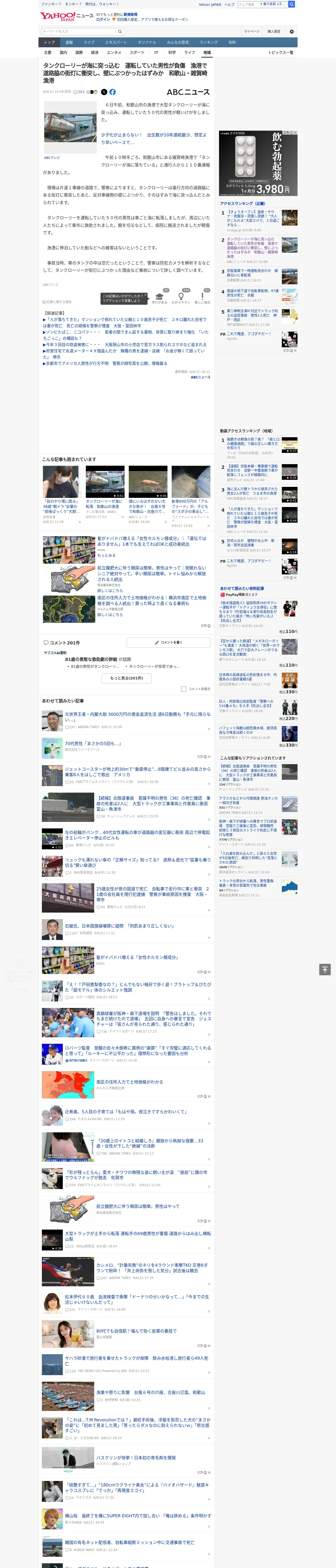Click the 学びがある graduation cap reaction
The height and width of the screenshot is (1568, 336).
[160, 298]
